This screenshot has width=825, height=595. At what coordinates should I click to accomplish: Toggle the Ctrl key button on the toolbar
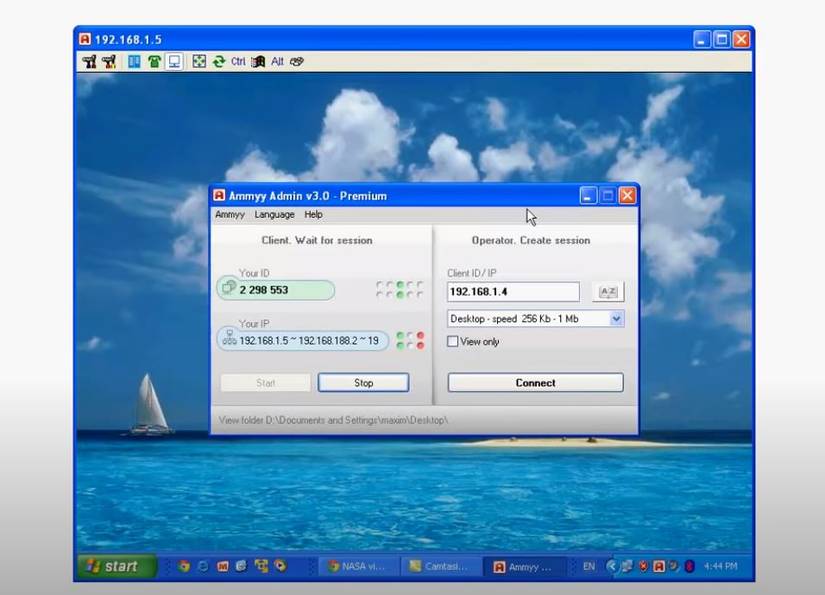click(x=237, y=61)
